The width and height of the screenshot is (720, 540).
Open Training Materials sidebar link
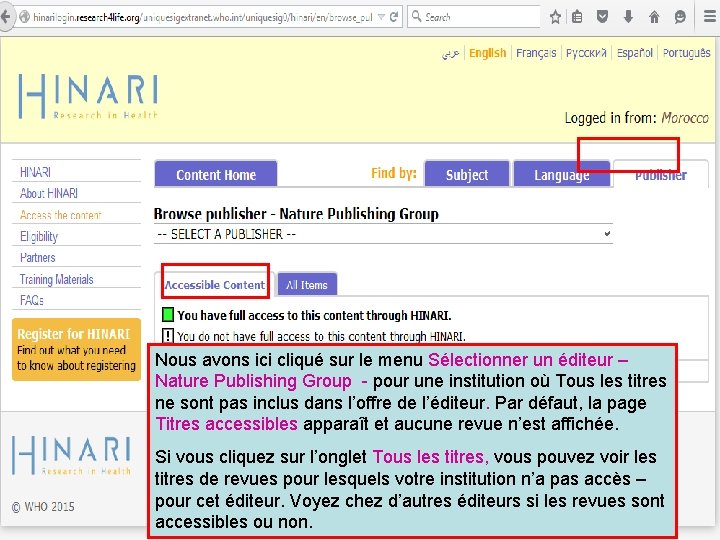pos(56,279)
